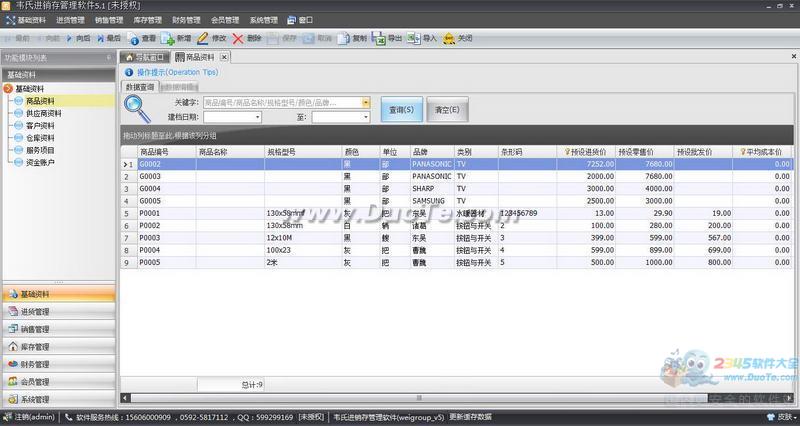Click the 进货管理 sidebar module button

click(x=59, y=312)
